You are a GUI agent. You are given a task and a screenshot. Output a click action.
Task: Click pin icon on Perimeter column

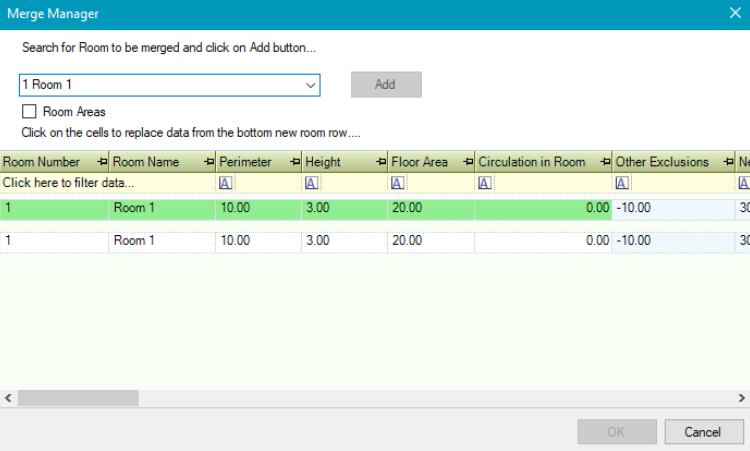(294, 162)
